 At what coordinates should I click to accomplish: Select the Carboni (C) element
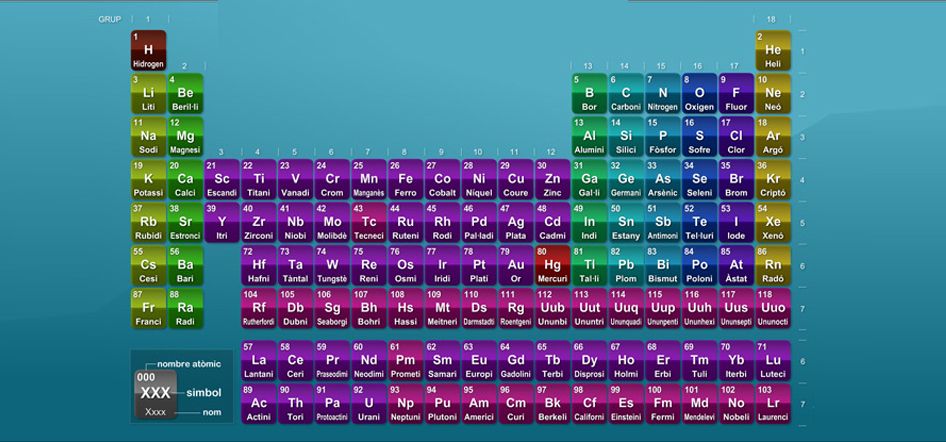coord(626,94)
